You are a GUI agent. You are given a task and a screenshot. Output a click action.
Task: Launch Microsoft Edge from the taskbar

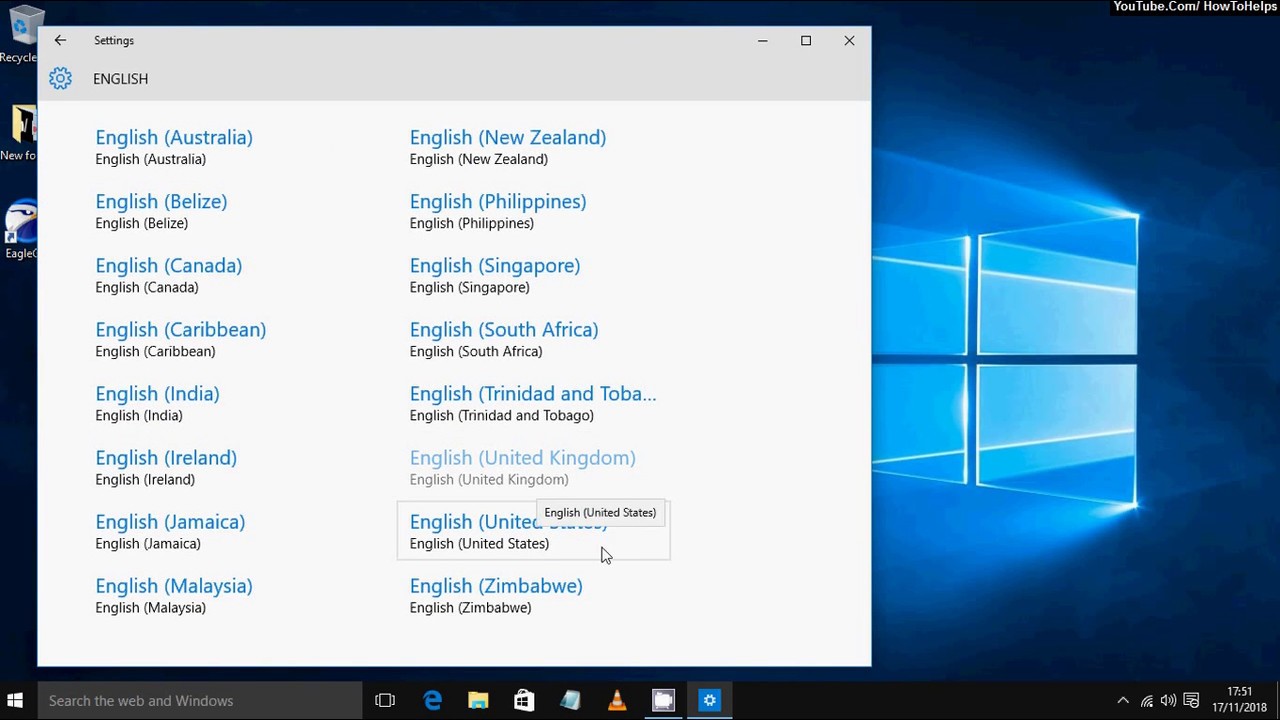point(432,700)
